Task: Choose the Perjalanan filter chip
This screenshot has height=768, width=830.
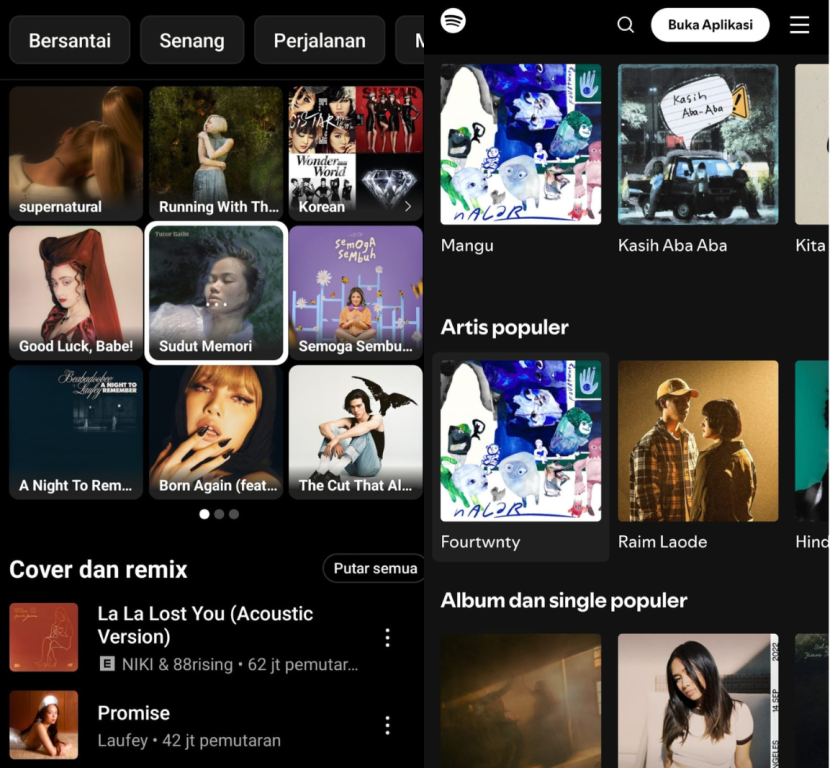Action: [318, 41]
